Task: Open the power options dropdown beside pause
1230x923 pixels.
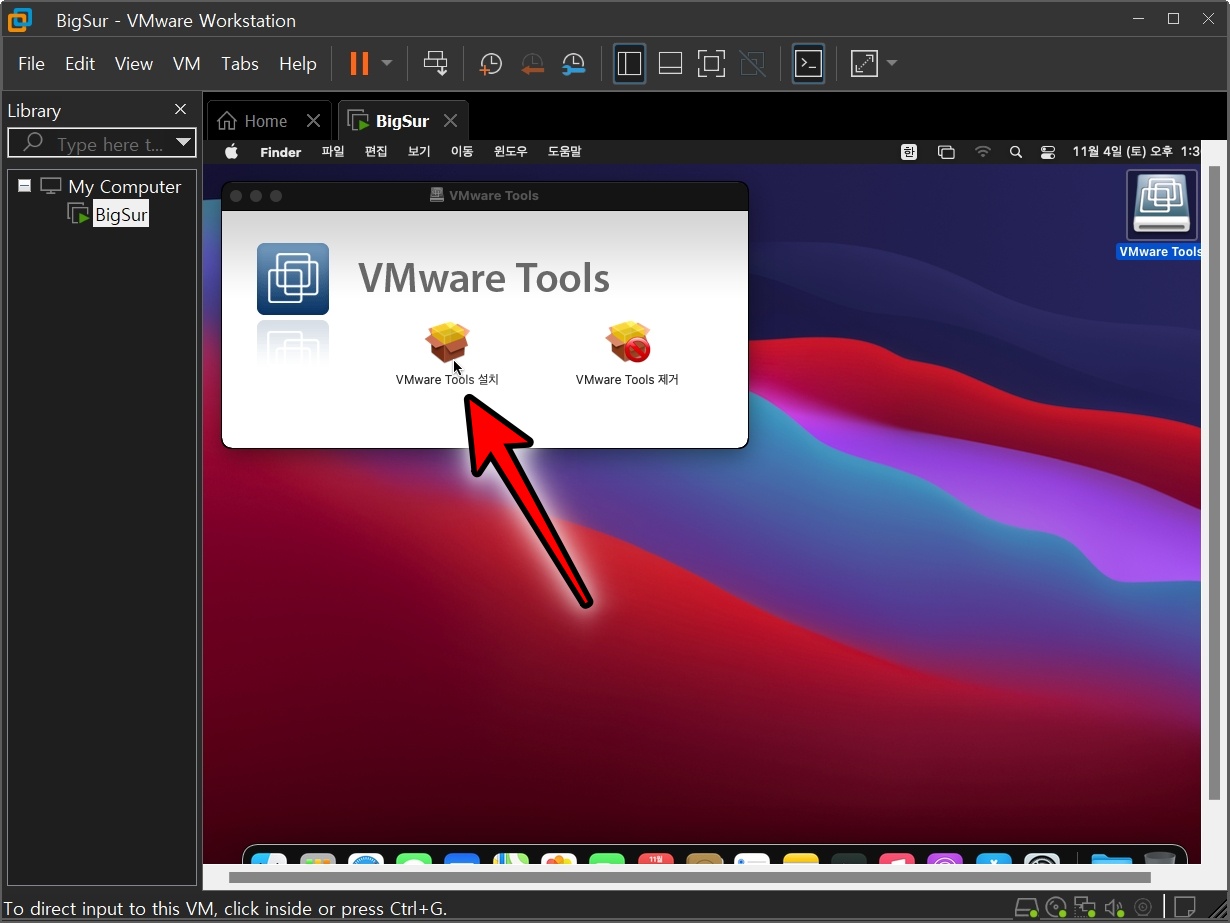Action: click(x=387, y=63)
